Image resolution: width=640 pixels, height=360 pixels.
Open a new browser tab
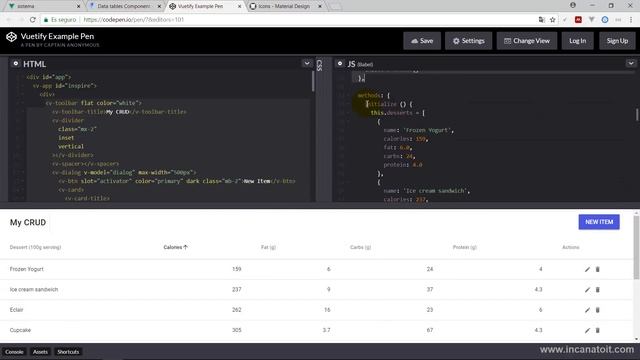[x=335, y=7]
